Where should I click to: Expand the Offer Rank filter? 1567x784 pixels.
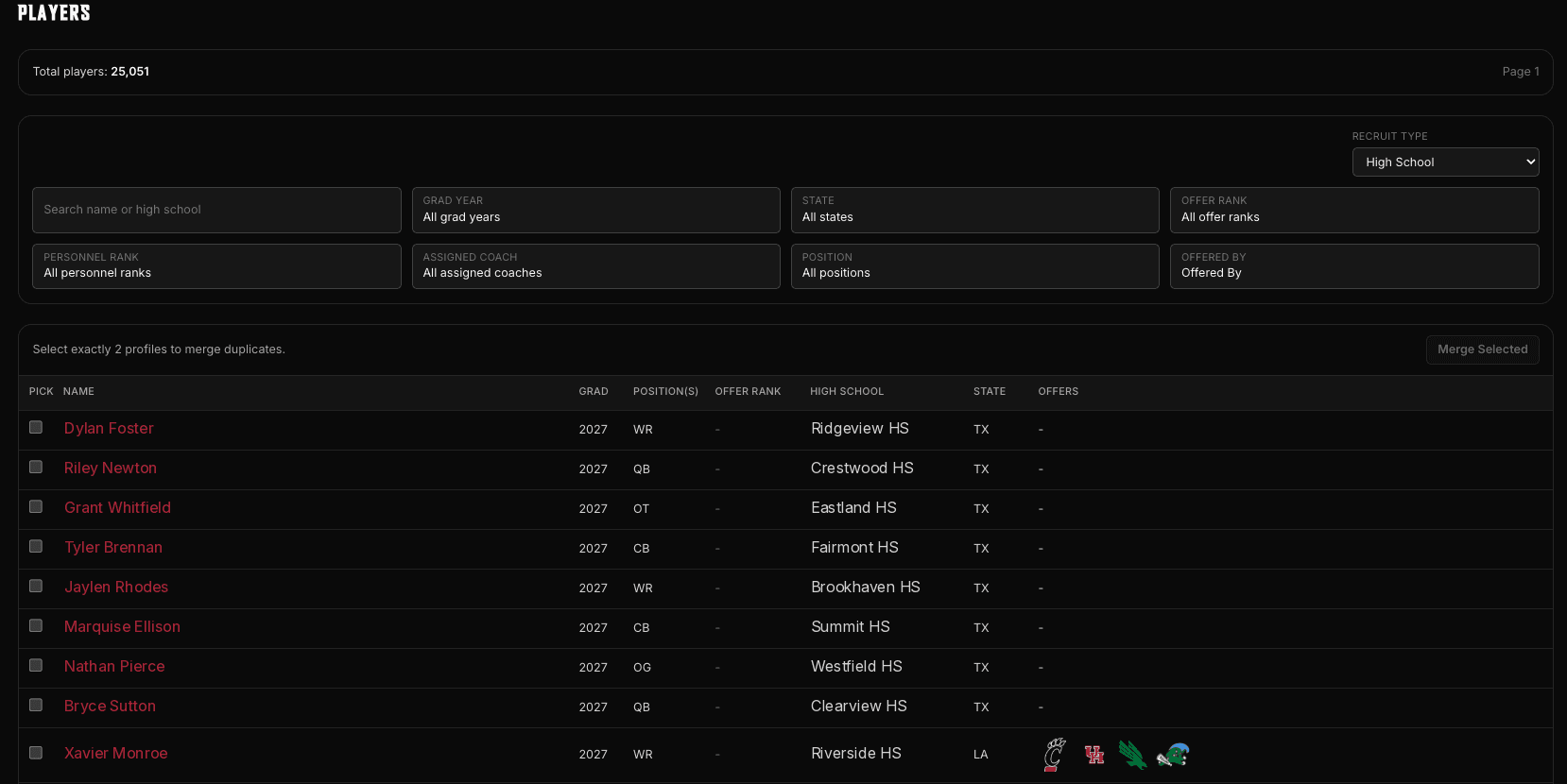(1353, 210)
